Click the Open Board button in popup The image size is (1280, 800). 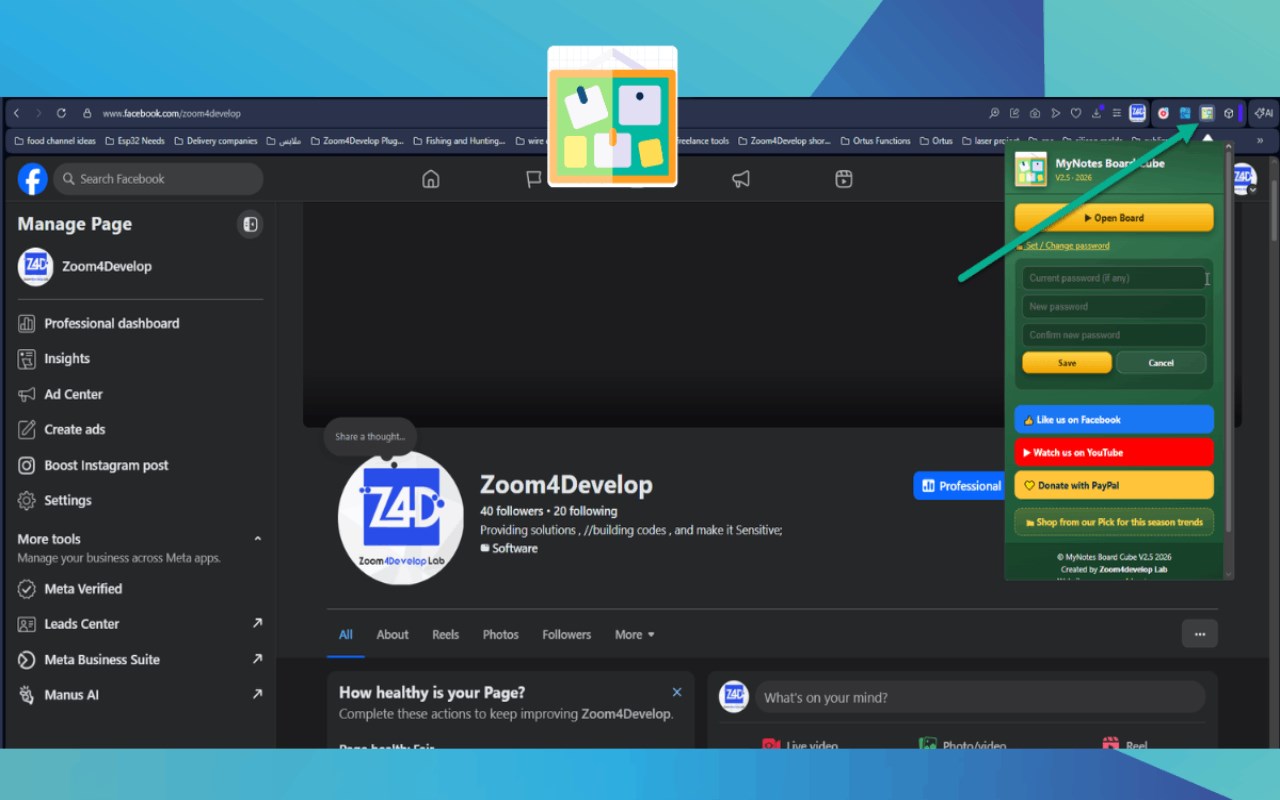tap(1114, 218)
